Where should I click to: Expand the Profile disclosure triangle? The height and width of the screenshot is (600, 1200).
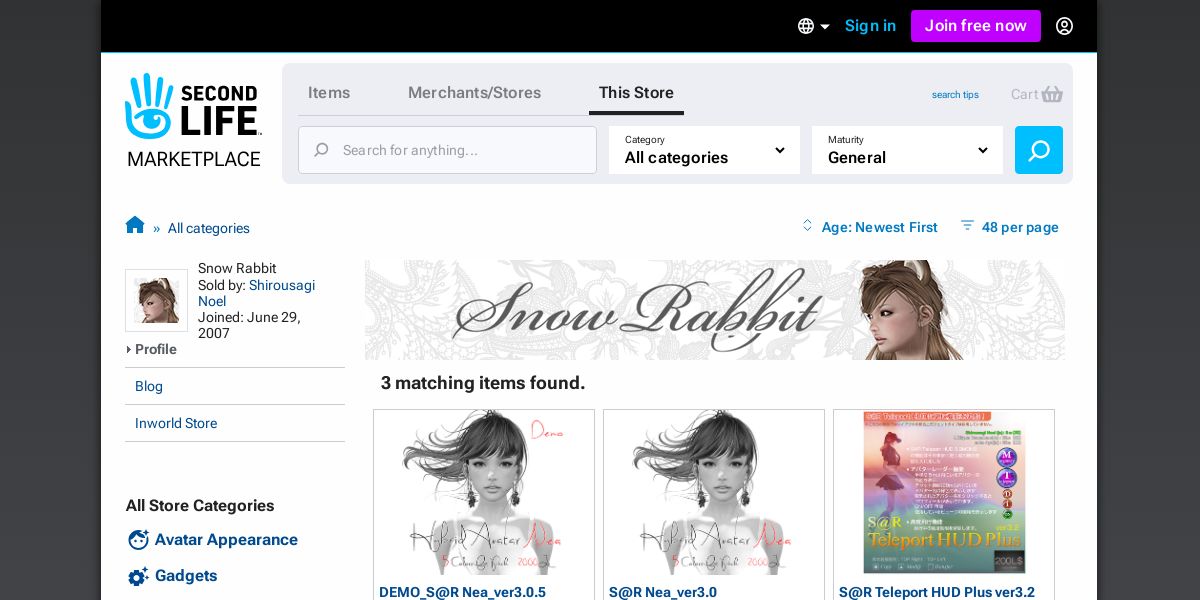coord(129,349)
